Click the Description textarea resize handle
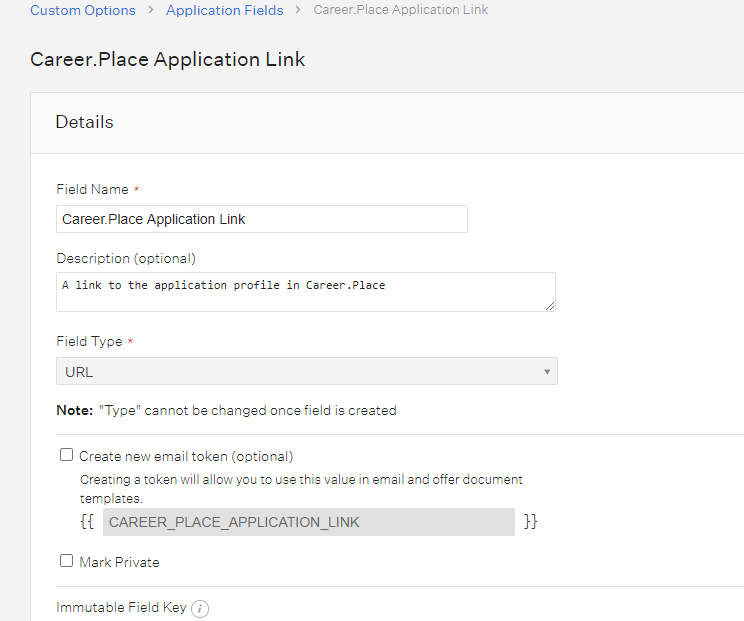The height and width of the screenshot is (621, 744). [x=550, y=306]
